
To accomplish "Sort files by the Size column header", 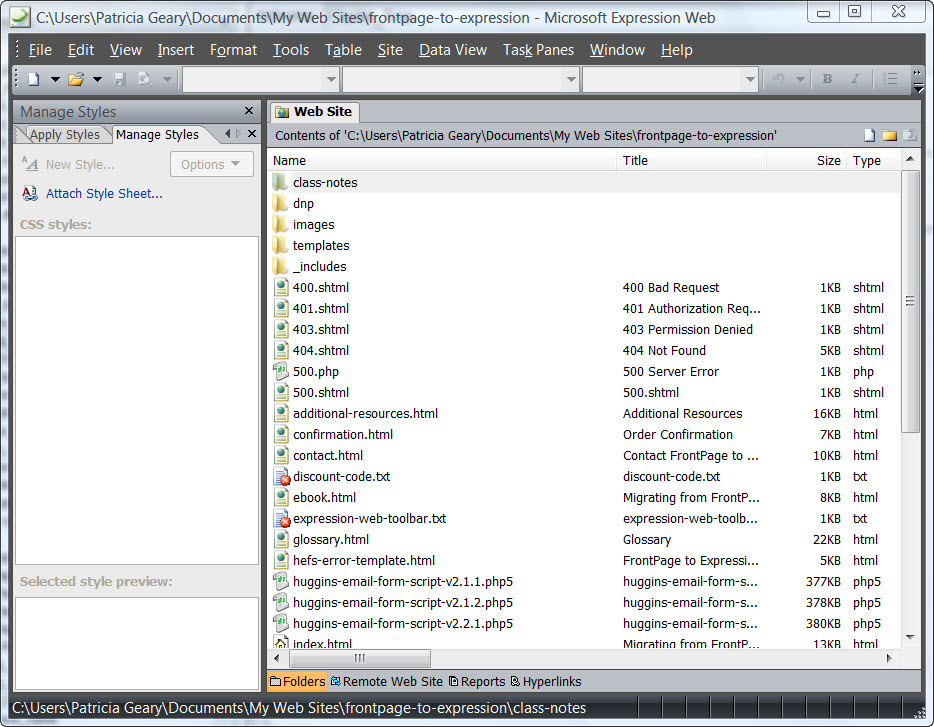I will tap(828, 160).
